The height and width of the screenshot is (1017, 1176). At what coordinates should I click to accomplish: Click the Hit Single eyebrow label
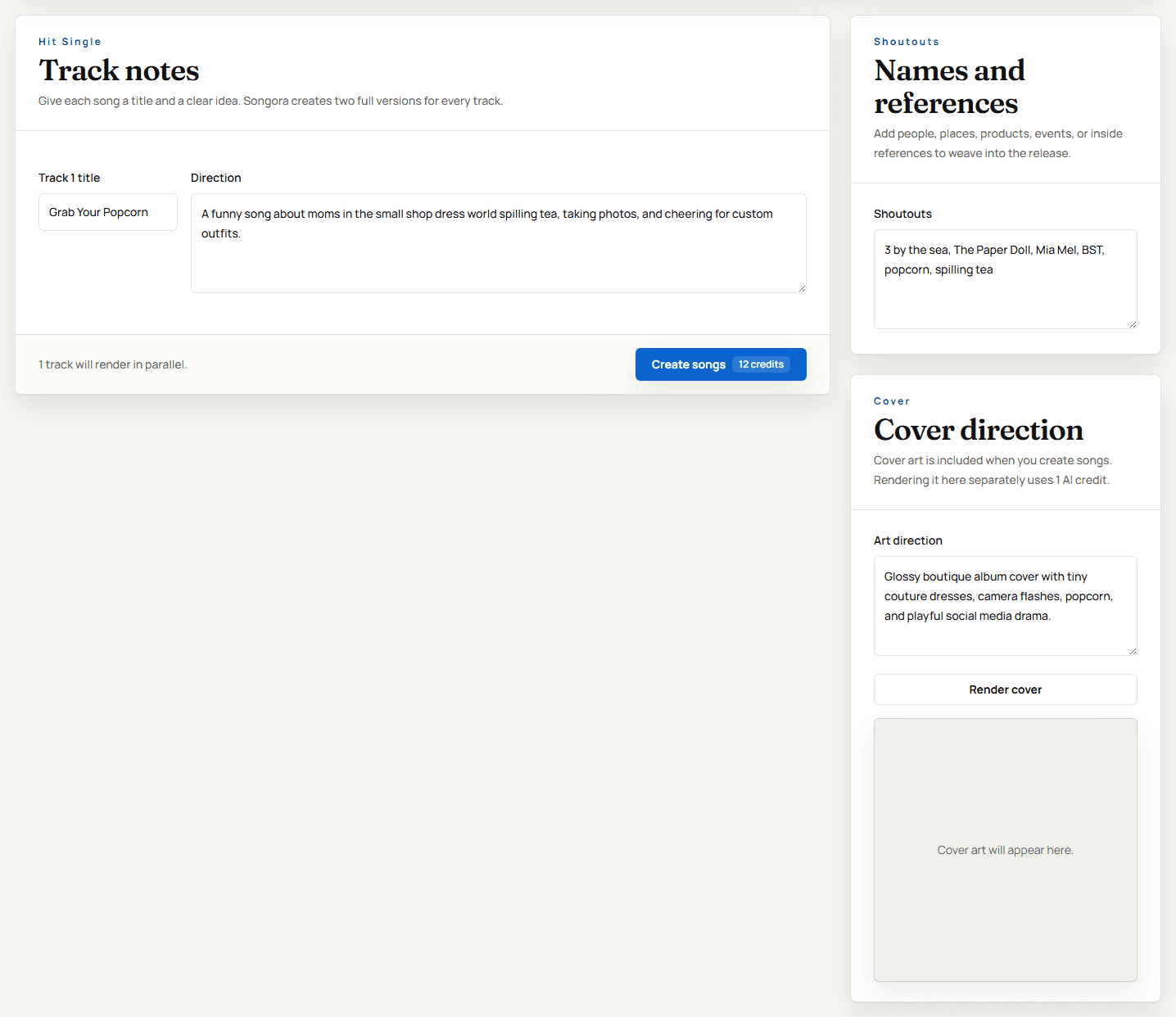70,41
